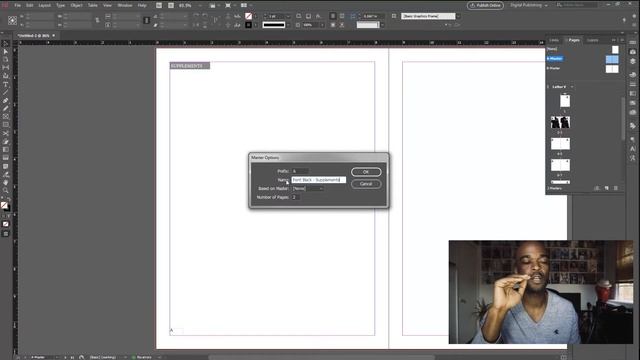This screenshot has width=640, height=360.
Task: Select the Zoom tool
Action: (5, 191)
